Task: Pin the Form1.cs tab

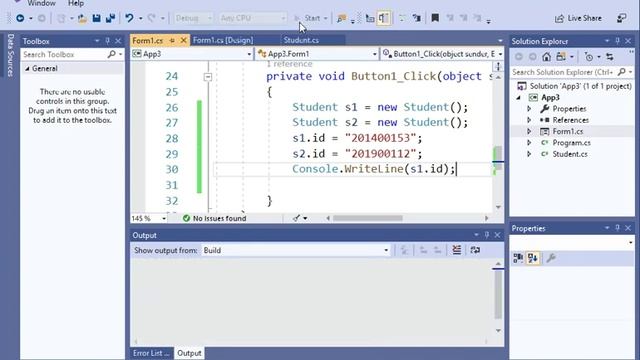Action: [x=172, y=40]
